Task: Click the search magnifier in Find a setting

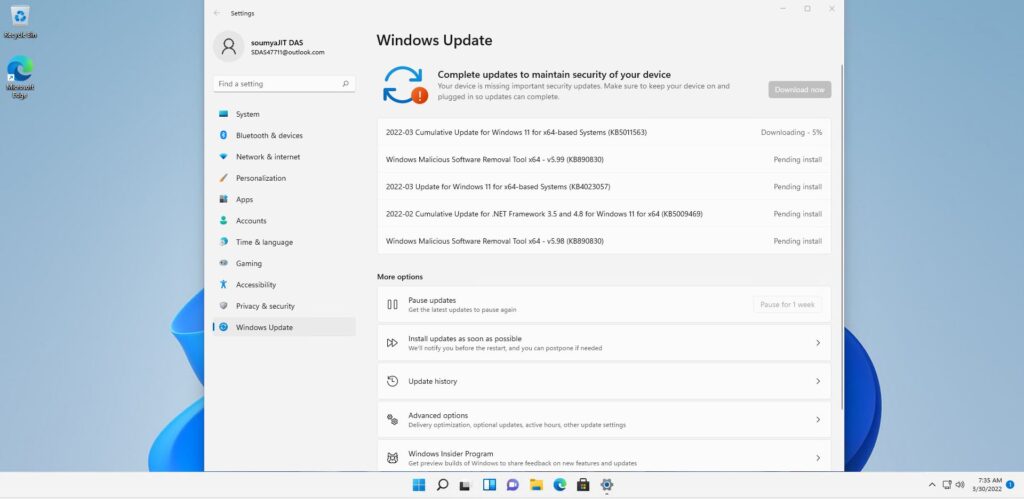Action: (x=345, y=84)
